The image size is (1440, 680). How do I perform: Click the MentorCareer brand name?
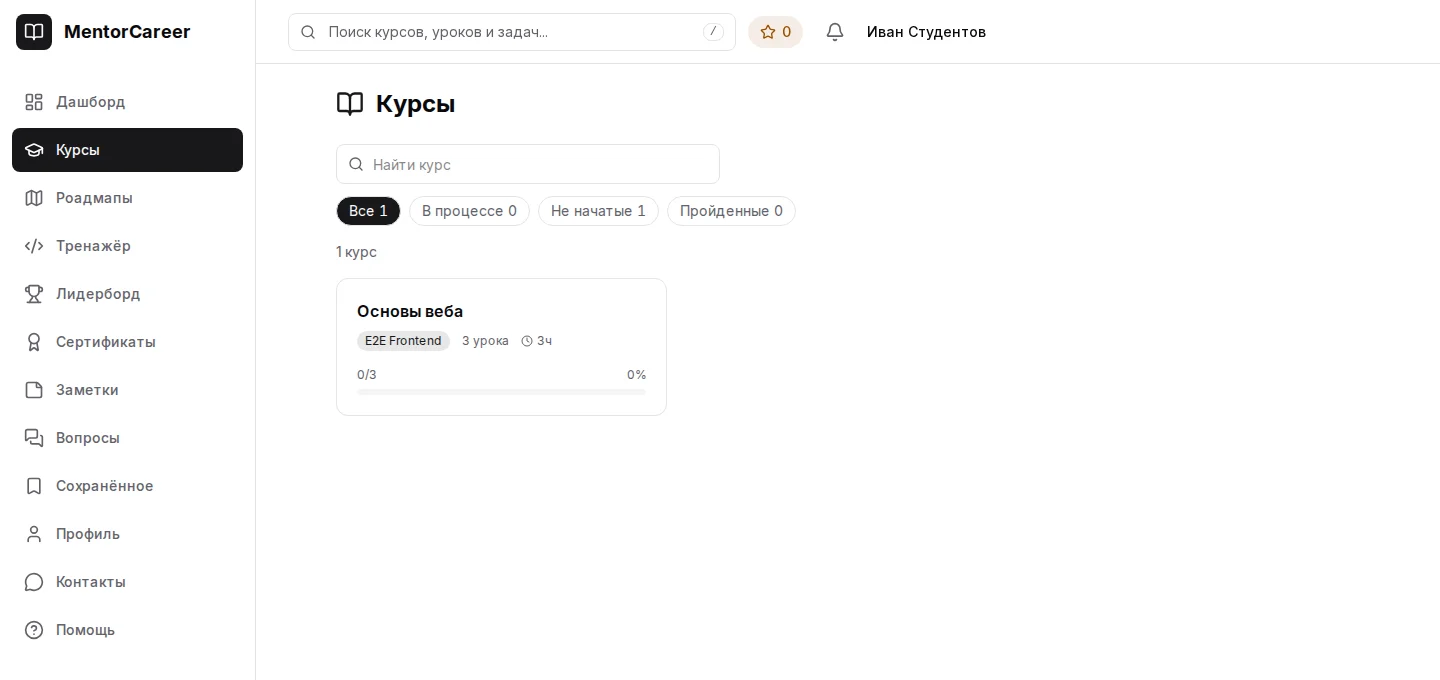pos(127,32)
